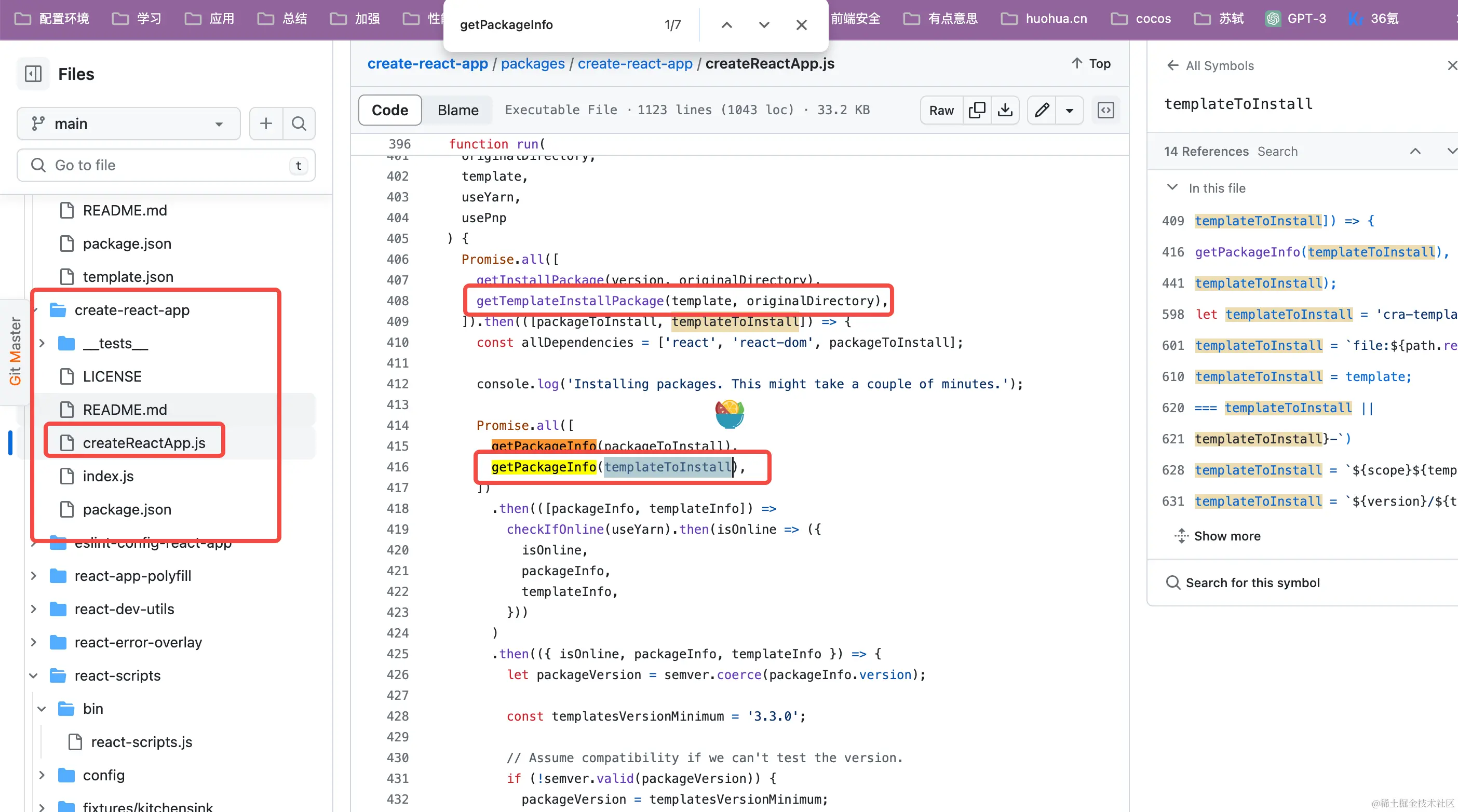This screenshot has height=812, width=1458.
Task: Open edit options dropdown arrow
Action: (1069, 110)
